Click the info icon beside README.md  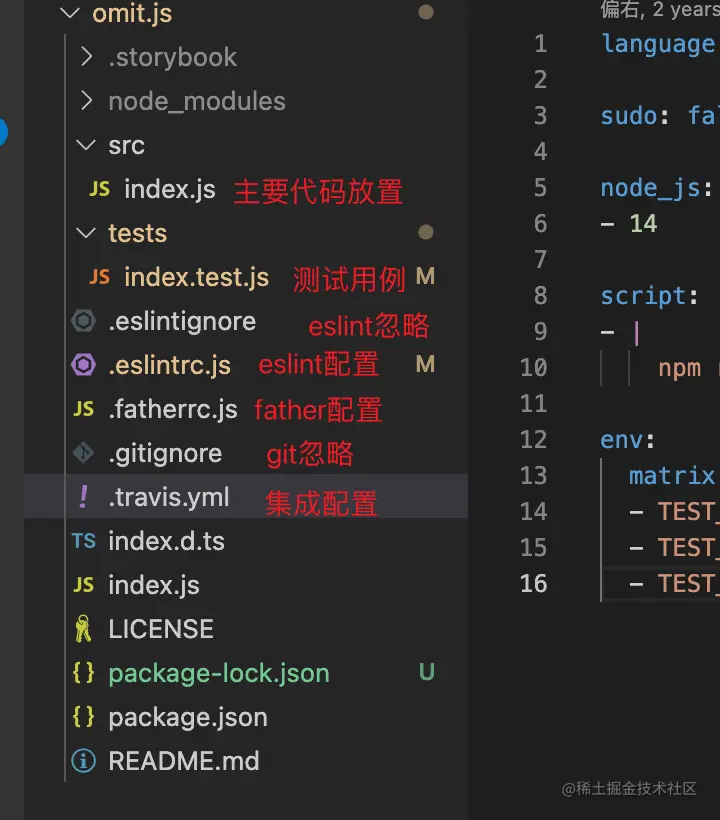pos(84,761)
